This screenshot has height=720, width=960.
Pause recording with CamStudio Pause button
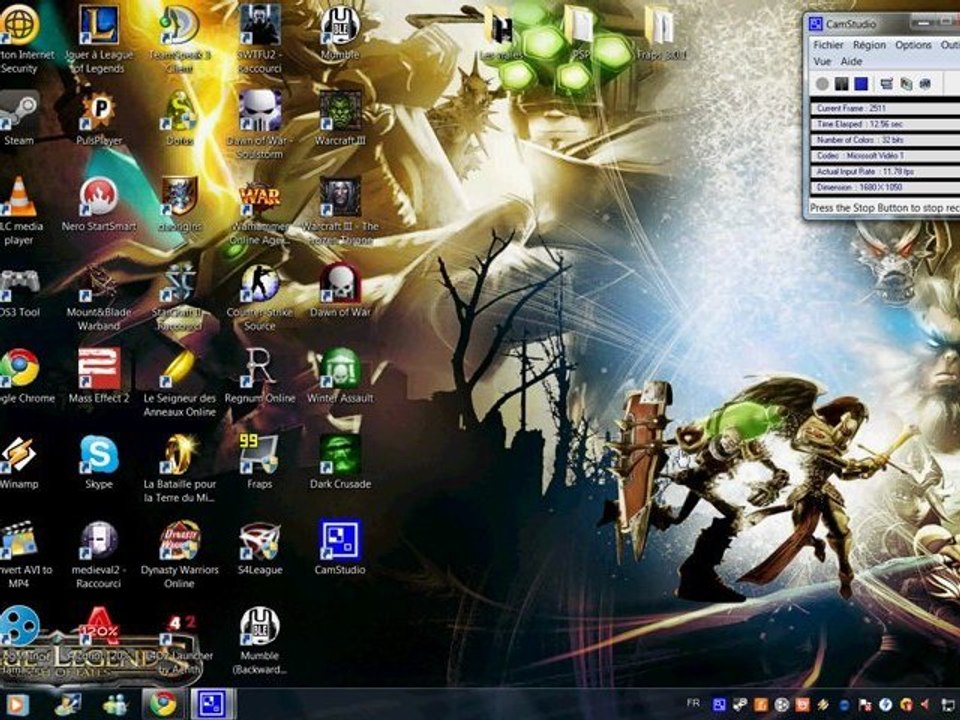[x=842, y=84]
